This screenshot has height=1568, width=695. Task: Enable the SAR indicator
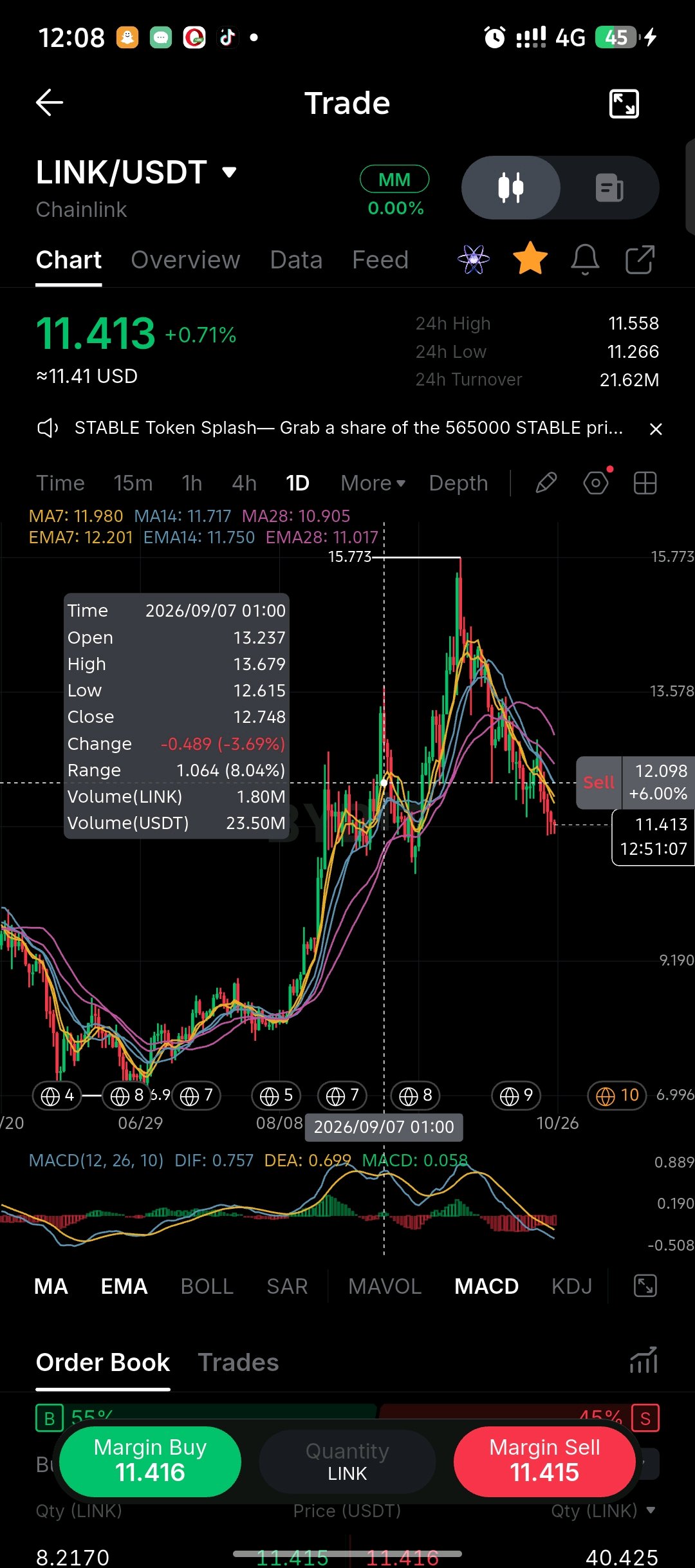click(287, 1286)
